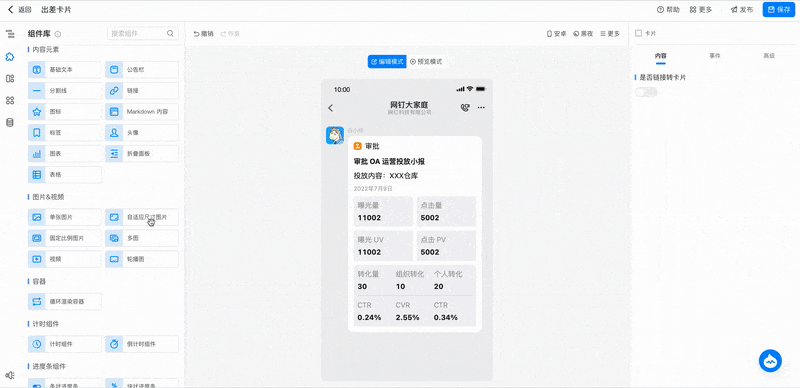Select the 单张图片 component
The width and height of the screenshot is (800, 388).
[x=65, y=217]
